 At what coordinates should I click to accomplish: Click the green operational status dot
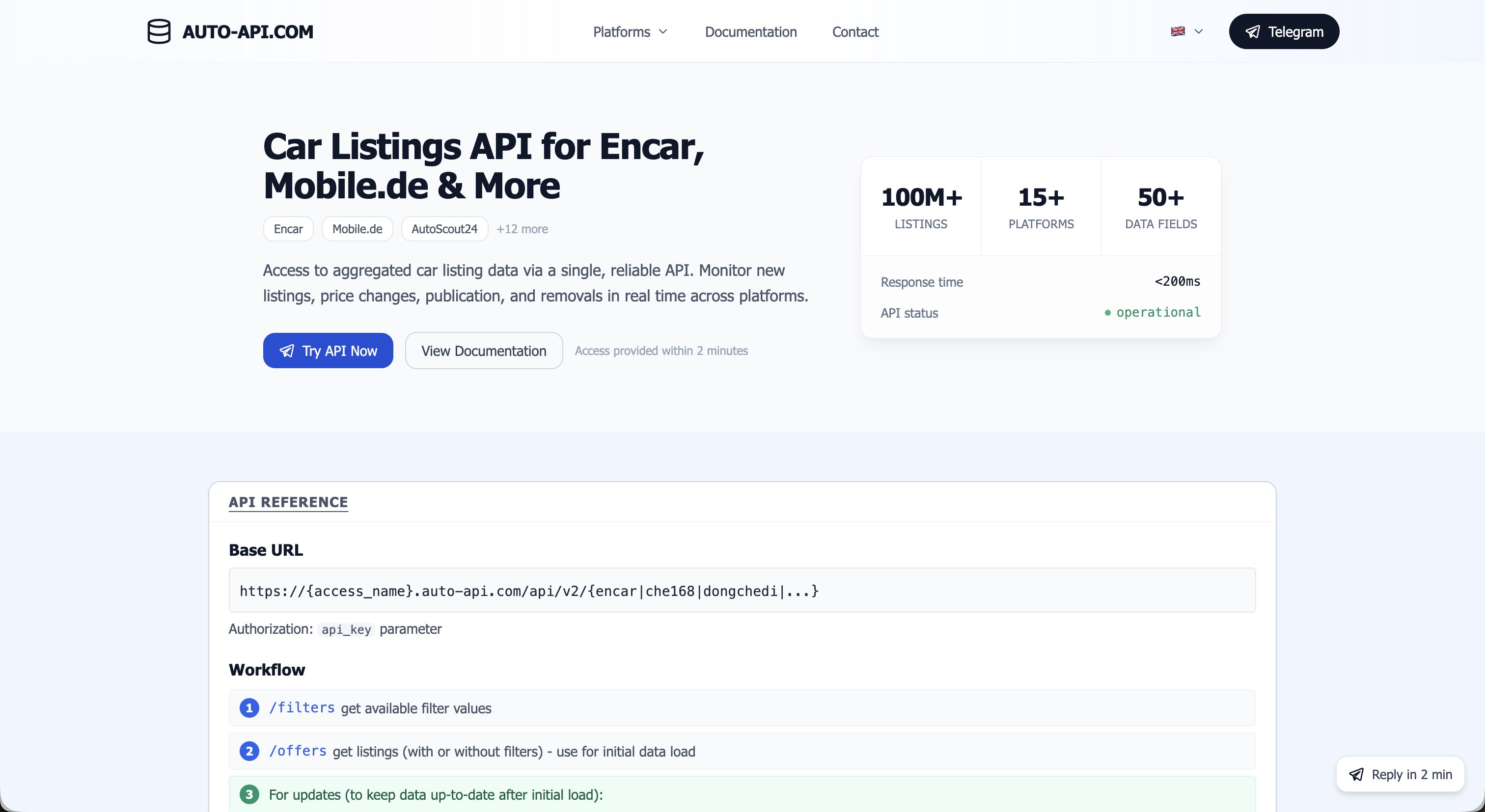(1107, 313)
